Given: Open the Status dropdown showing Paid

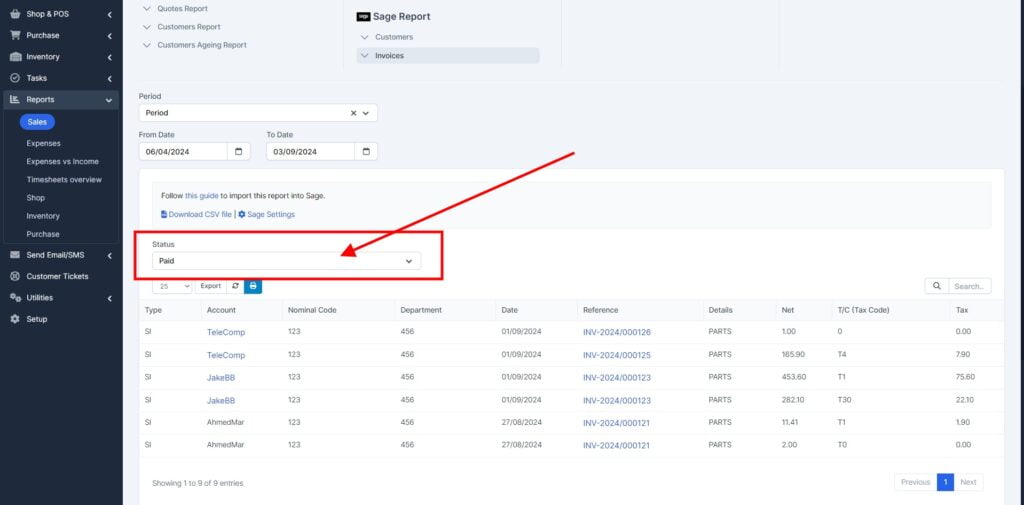Looking at the screenshot, I should click(x=287, y=261).
